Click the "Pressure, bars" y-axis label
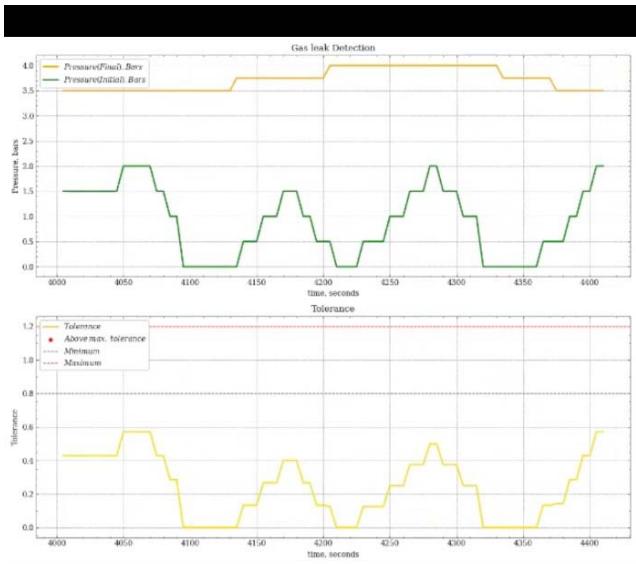 [x=17, y=165]
